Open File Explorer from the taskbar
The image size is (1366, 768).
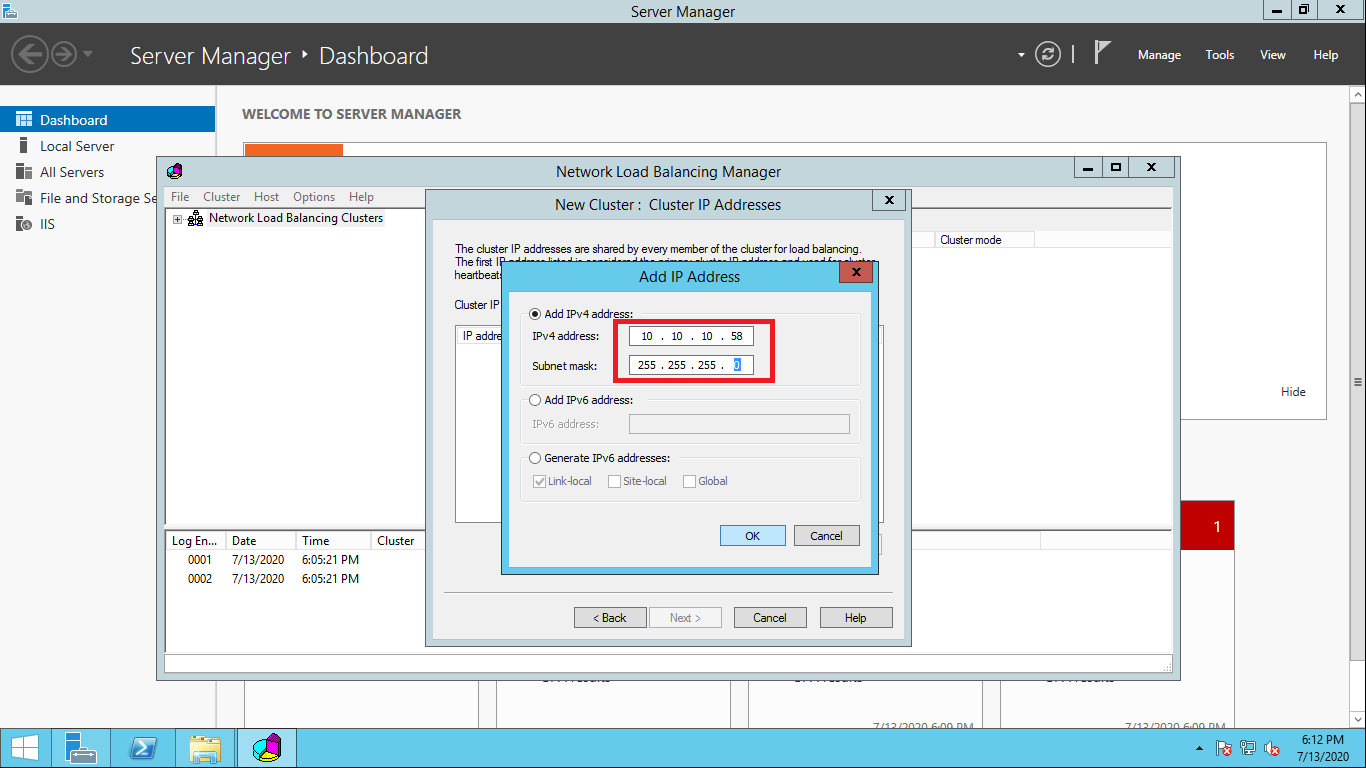coord(205,748)
